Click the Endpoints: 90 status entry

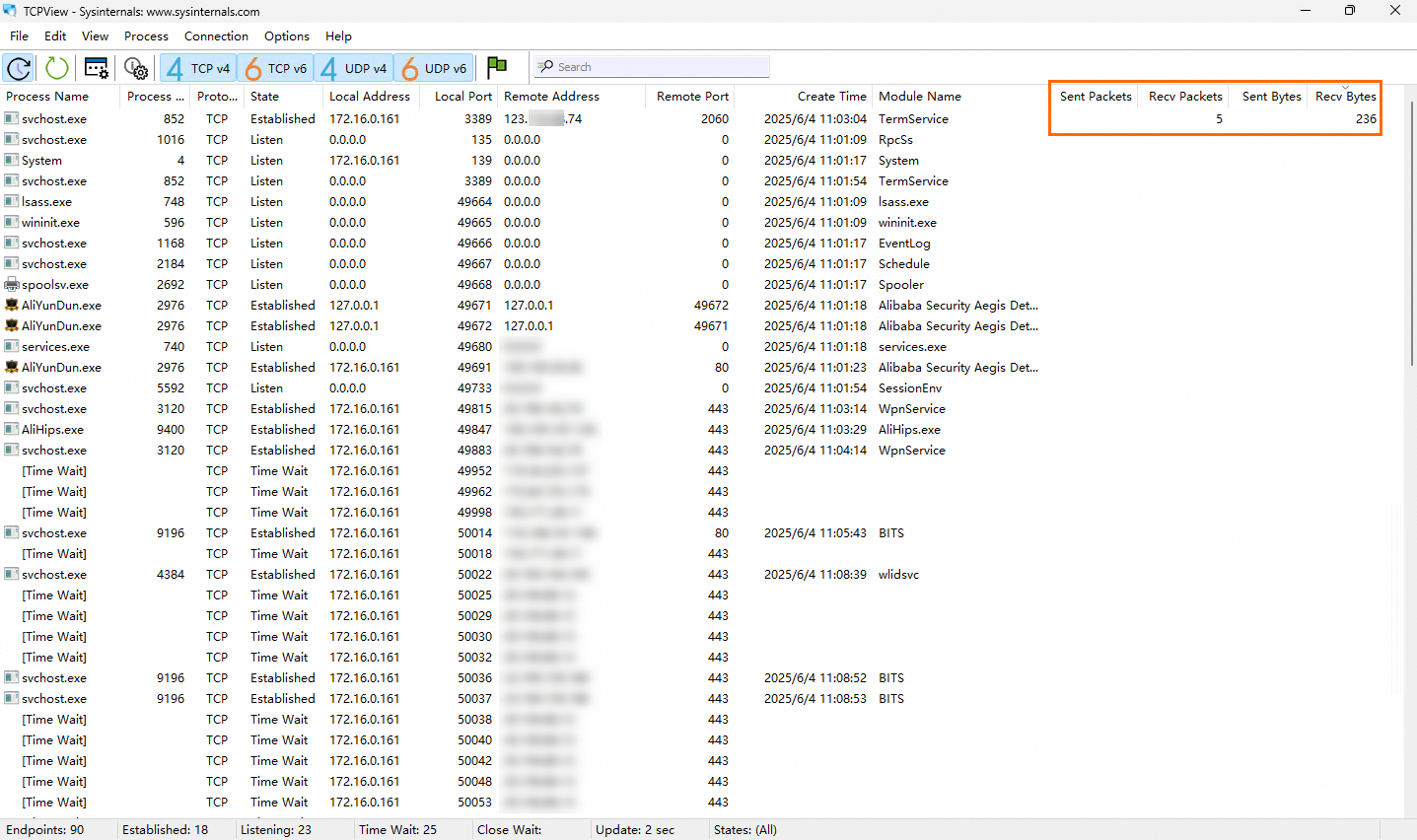point(45,830)
